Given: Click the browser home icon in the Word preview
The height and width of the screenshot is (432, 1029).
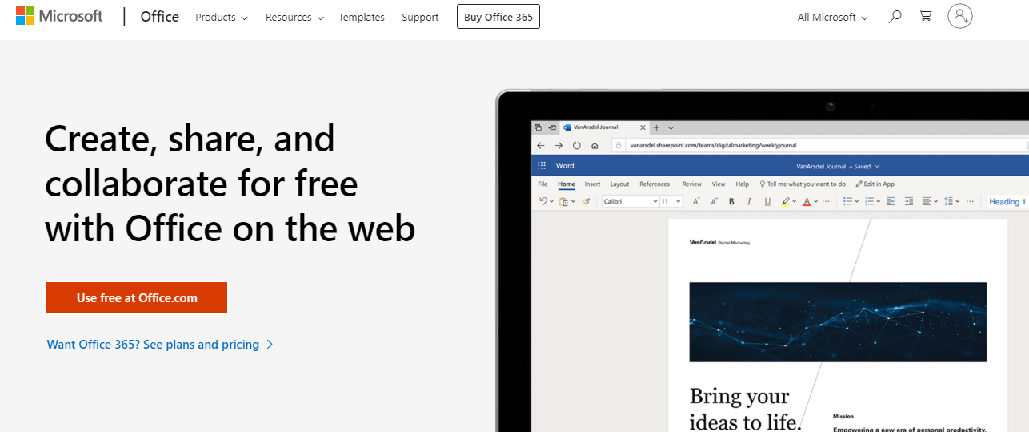Looking at the screenshot, I should click(x=595, y=145).
